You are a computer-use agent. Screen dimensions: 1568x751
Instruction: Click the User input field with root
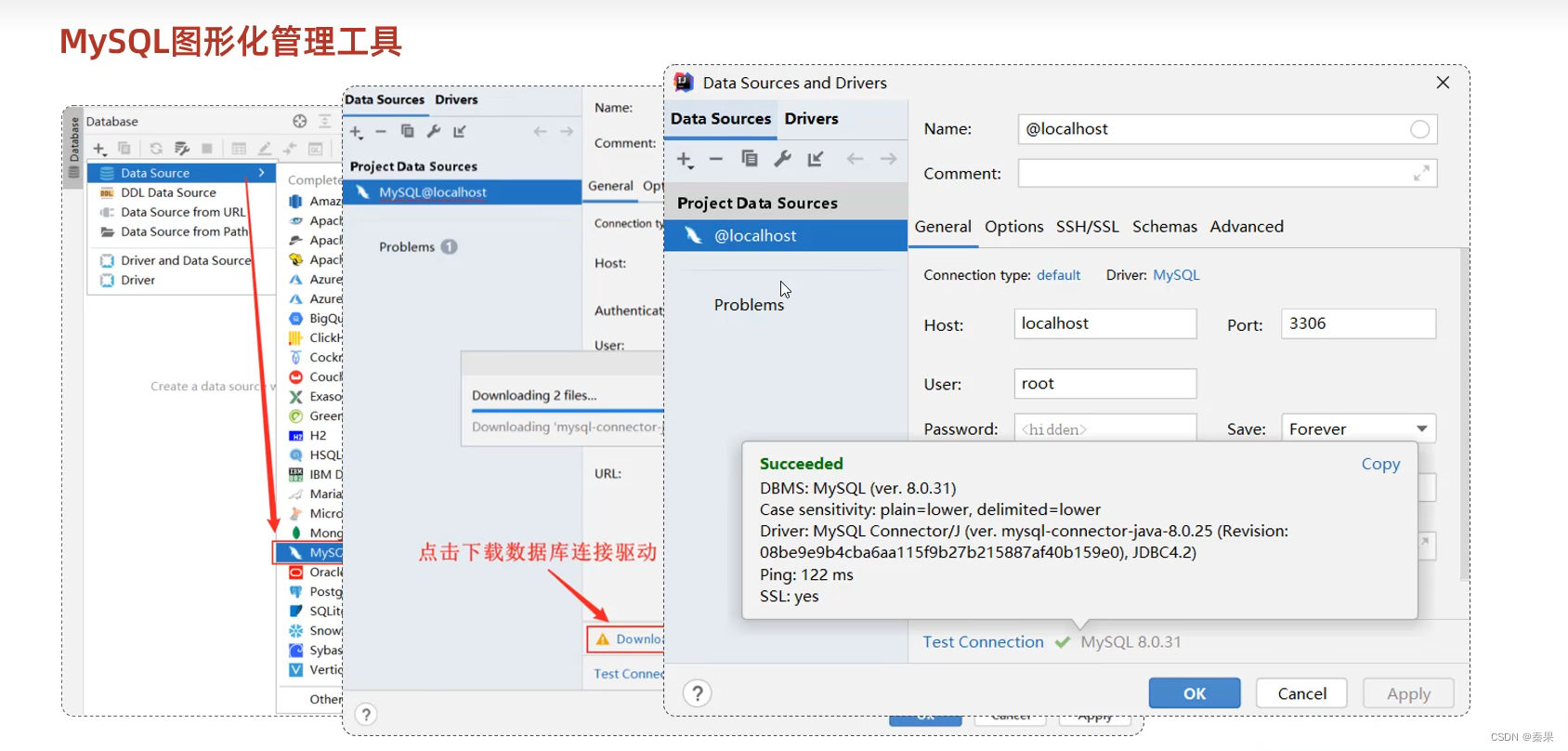pos(1104,384)
